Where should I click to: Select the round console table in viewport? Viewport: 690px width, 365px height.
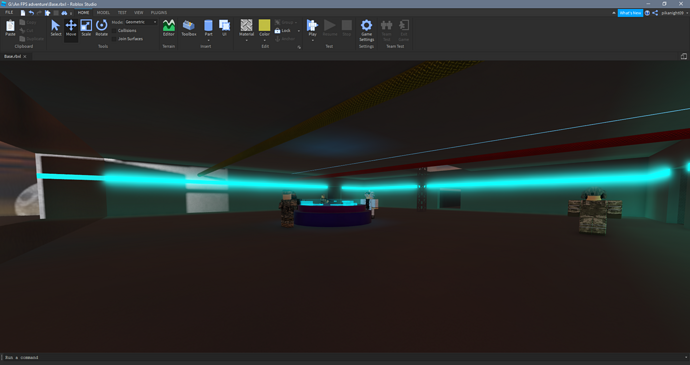click(333, 214)
